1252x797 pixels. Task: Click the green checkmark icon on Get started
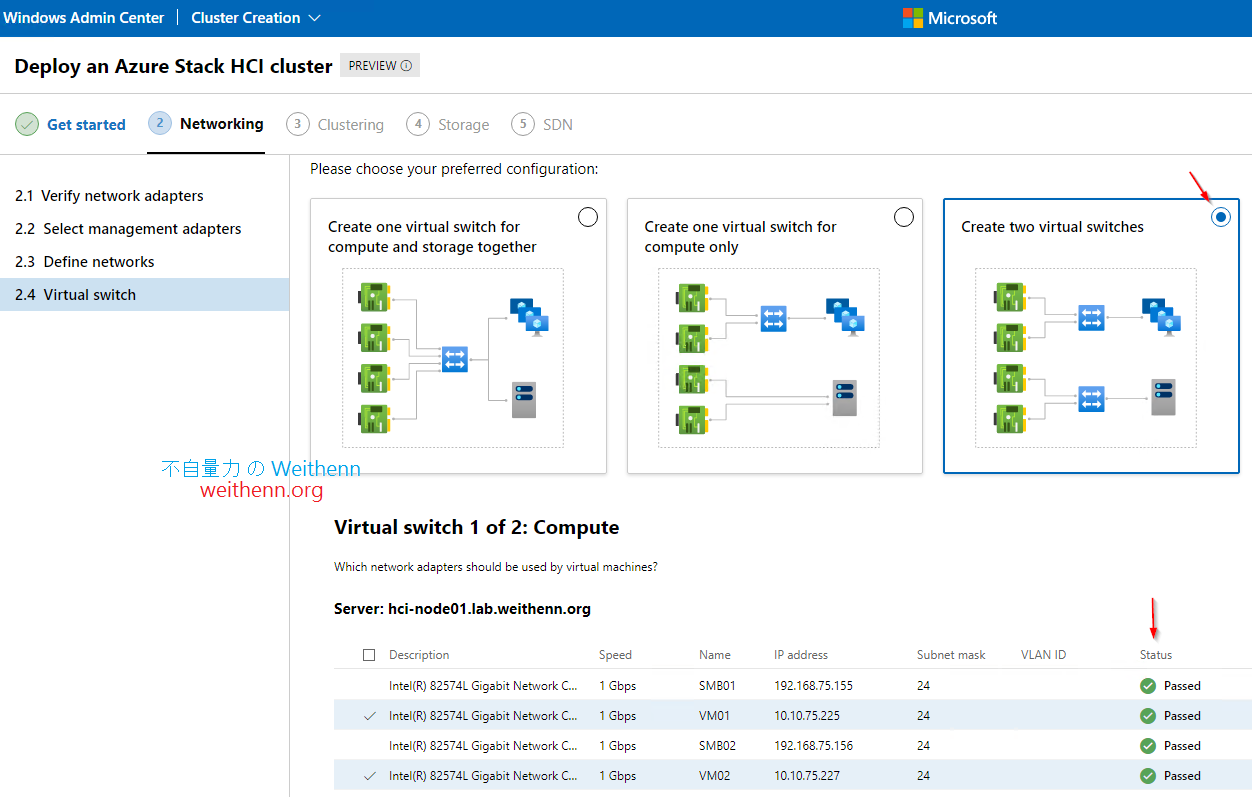pyautogui.click(x=26, y=124)
